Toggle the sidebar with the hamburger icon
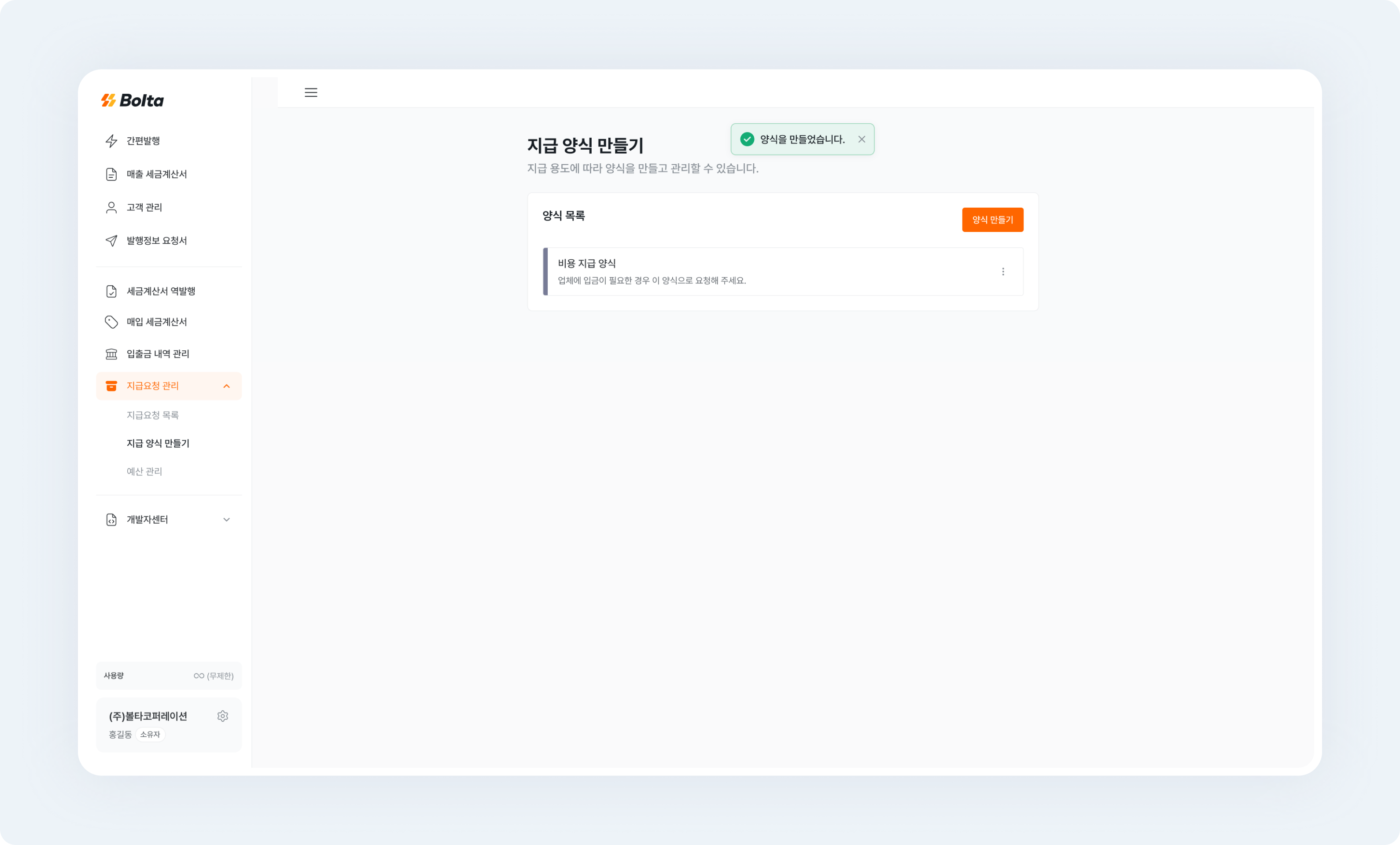 tap(311, 92)
